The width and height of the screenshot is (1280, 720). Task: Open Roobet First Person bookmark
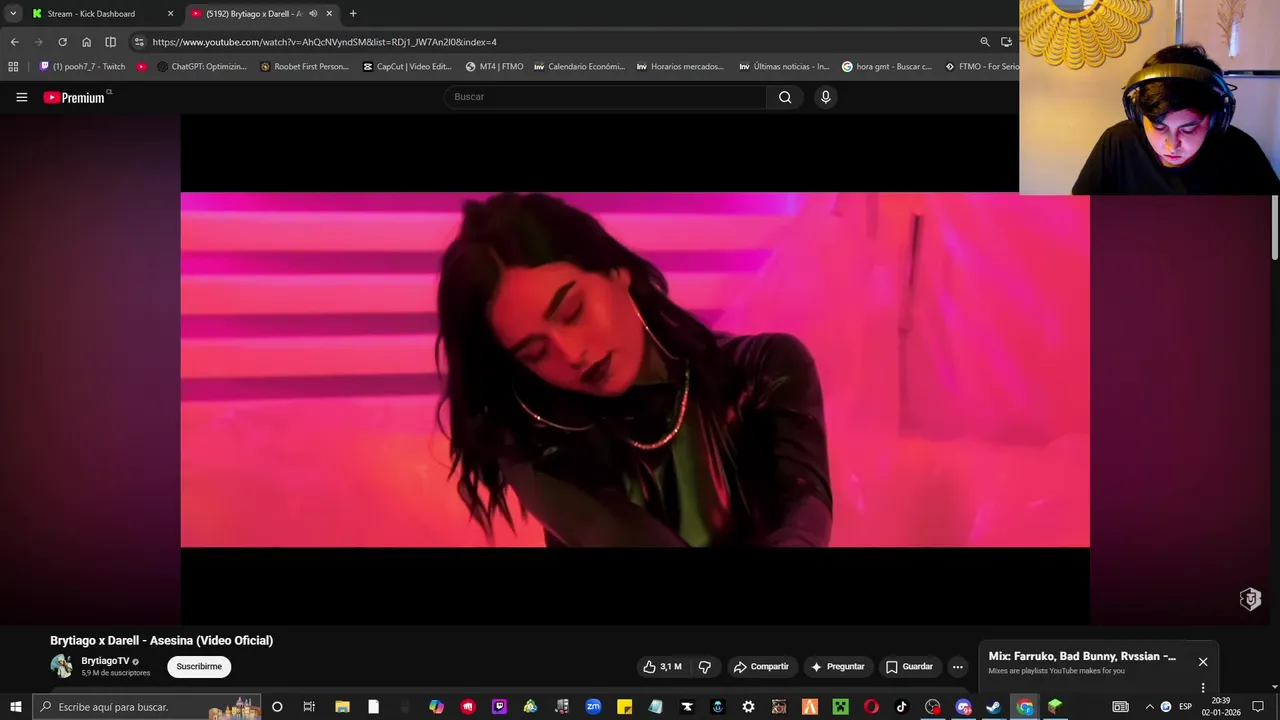pos(305,67)
